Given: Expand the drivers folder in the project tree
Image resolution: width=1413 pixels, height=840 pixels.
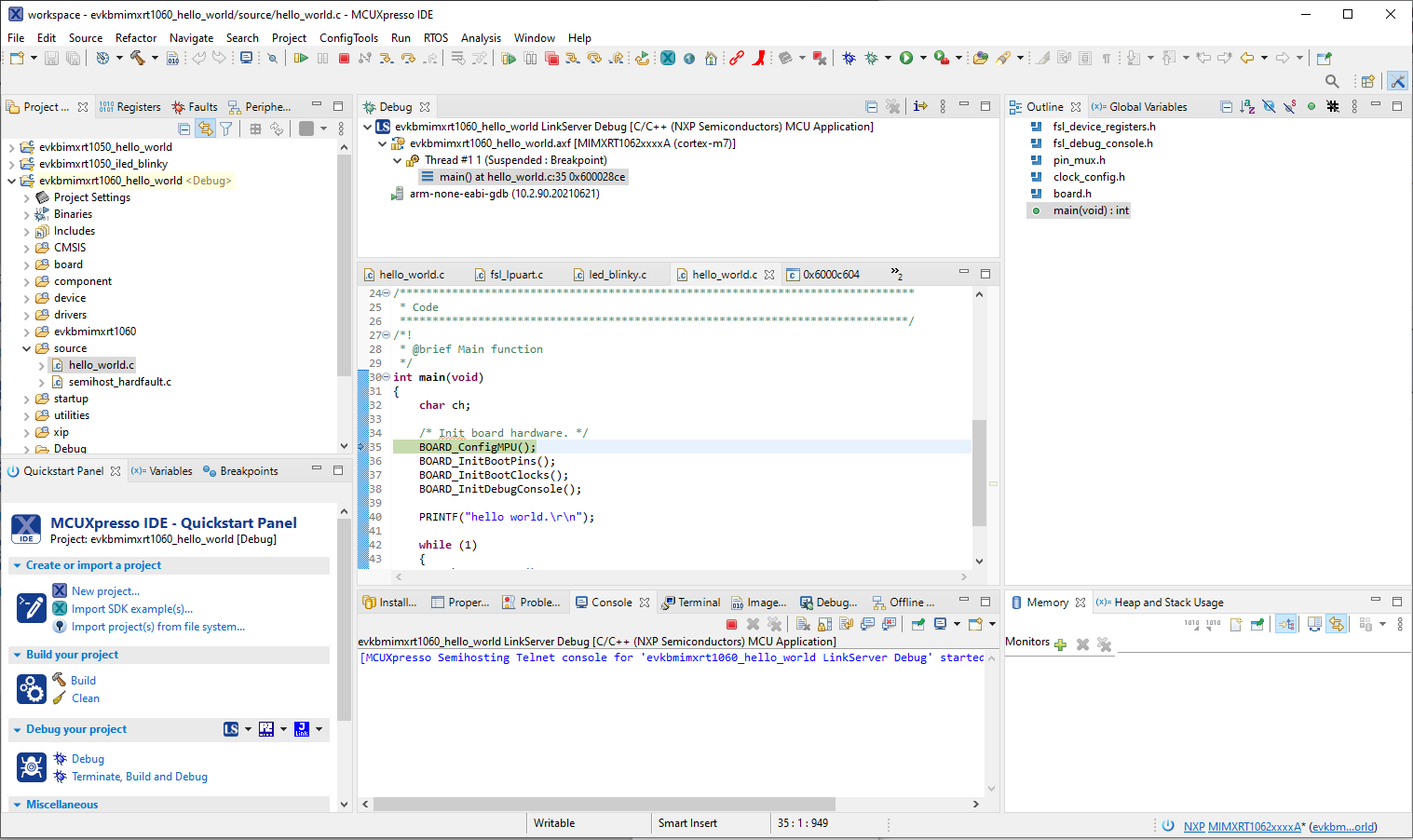Looking at the screenshot, I should (26, 315).
